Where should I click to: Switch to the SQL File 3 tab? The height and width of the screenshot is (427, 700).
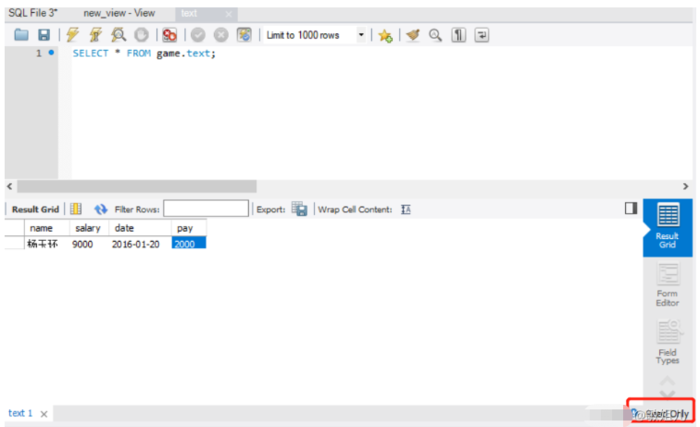coord(33,13)
